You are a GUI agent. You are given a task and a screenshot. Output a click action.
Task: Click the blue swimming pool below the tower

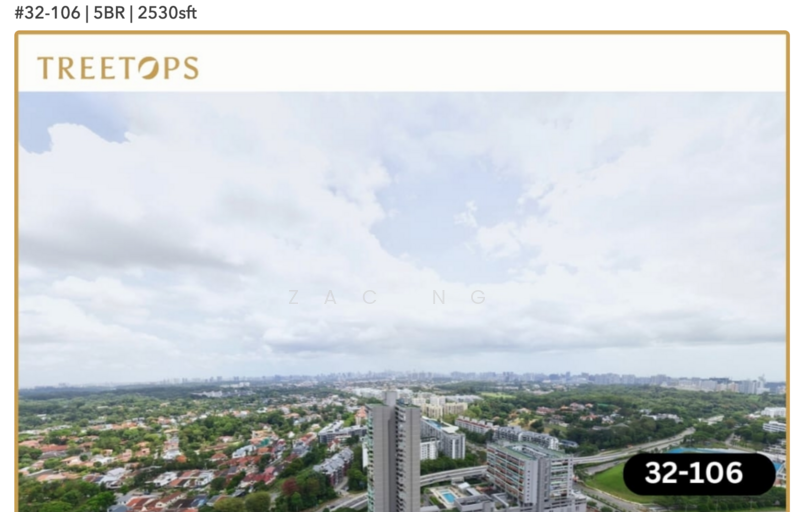coord(448,496)
